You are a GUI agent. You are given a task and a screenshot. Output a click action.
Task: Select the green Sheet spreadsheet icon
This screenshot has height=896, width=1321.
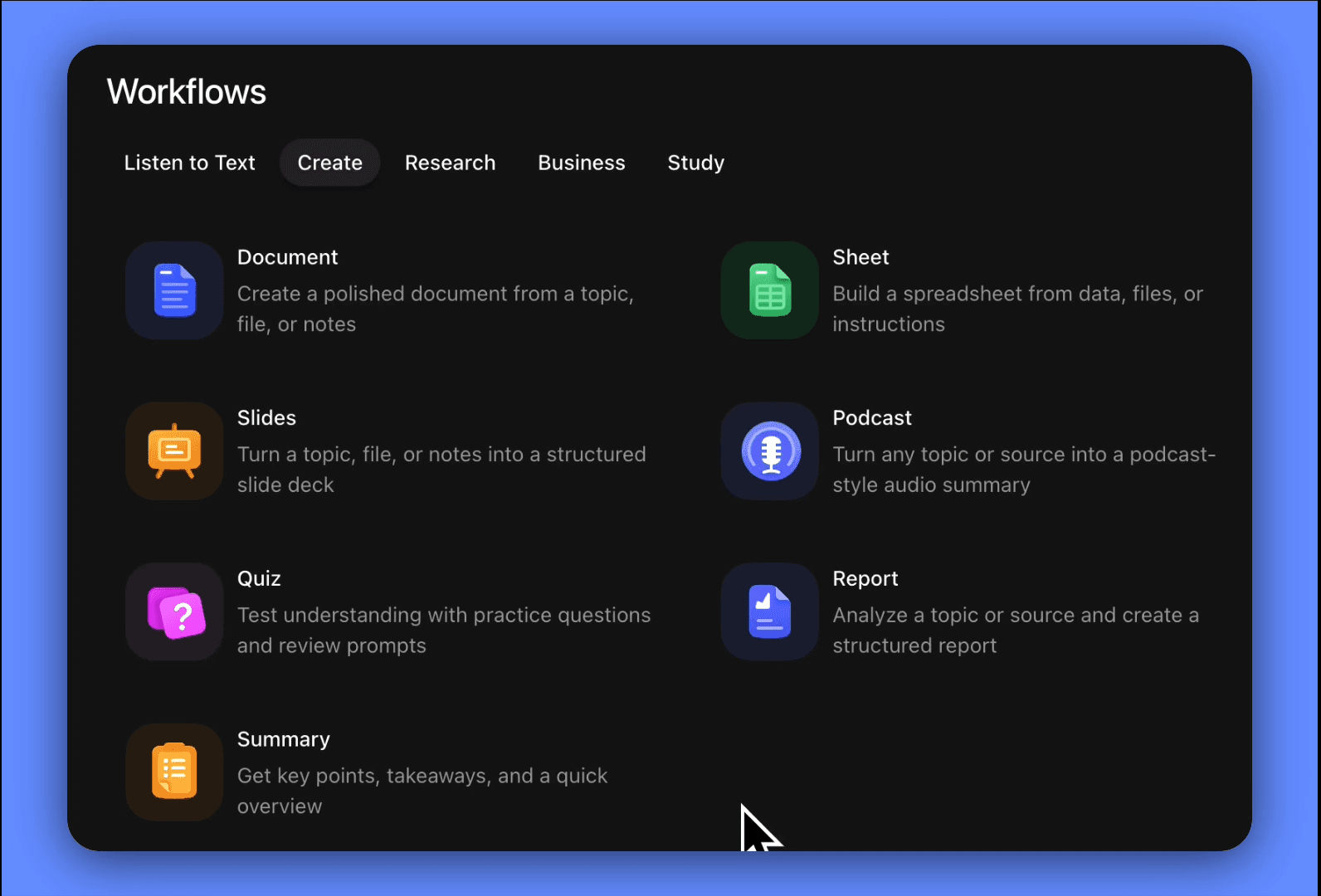[770, 290]
